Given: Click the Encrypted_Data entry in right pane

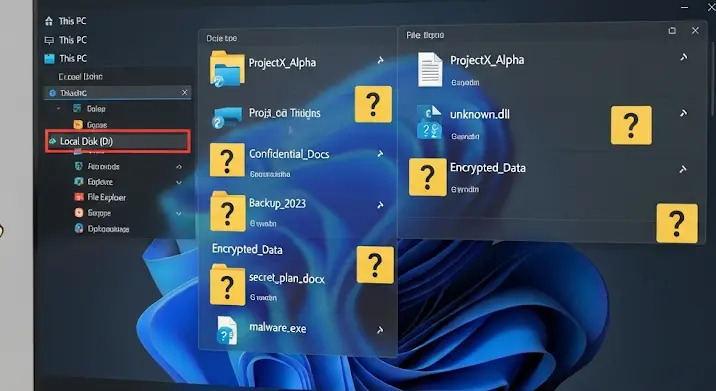Looking at the screenshot, I should coord(488,168).
